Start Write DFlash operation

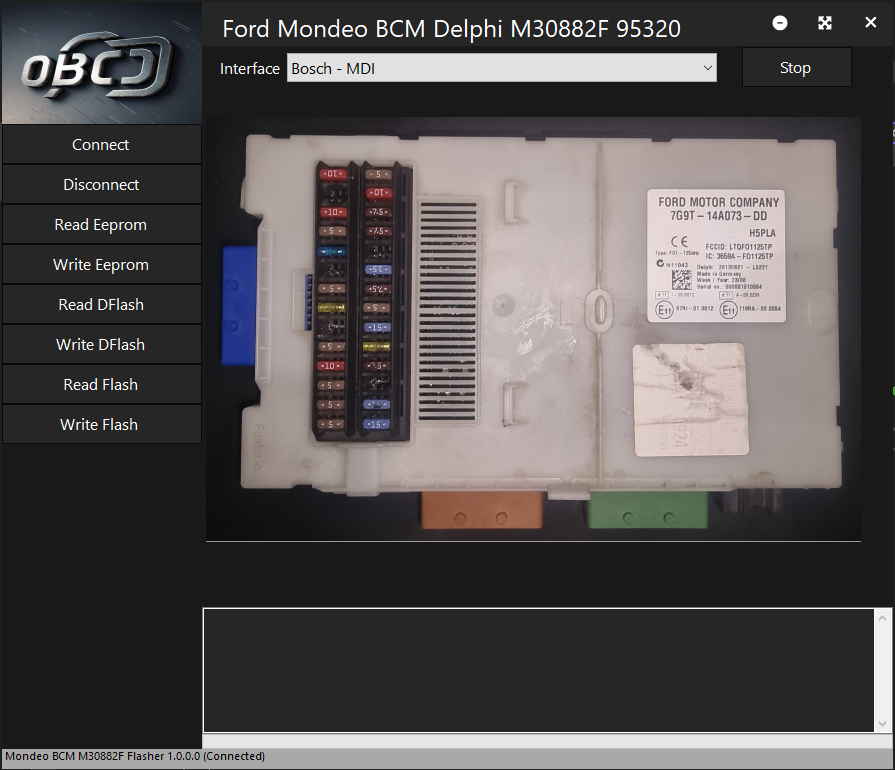pos(101,345)
